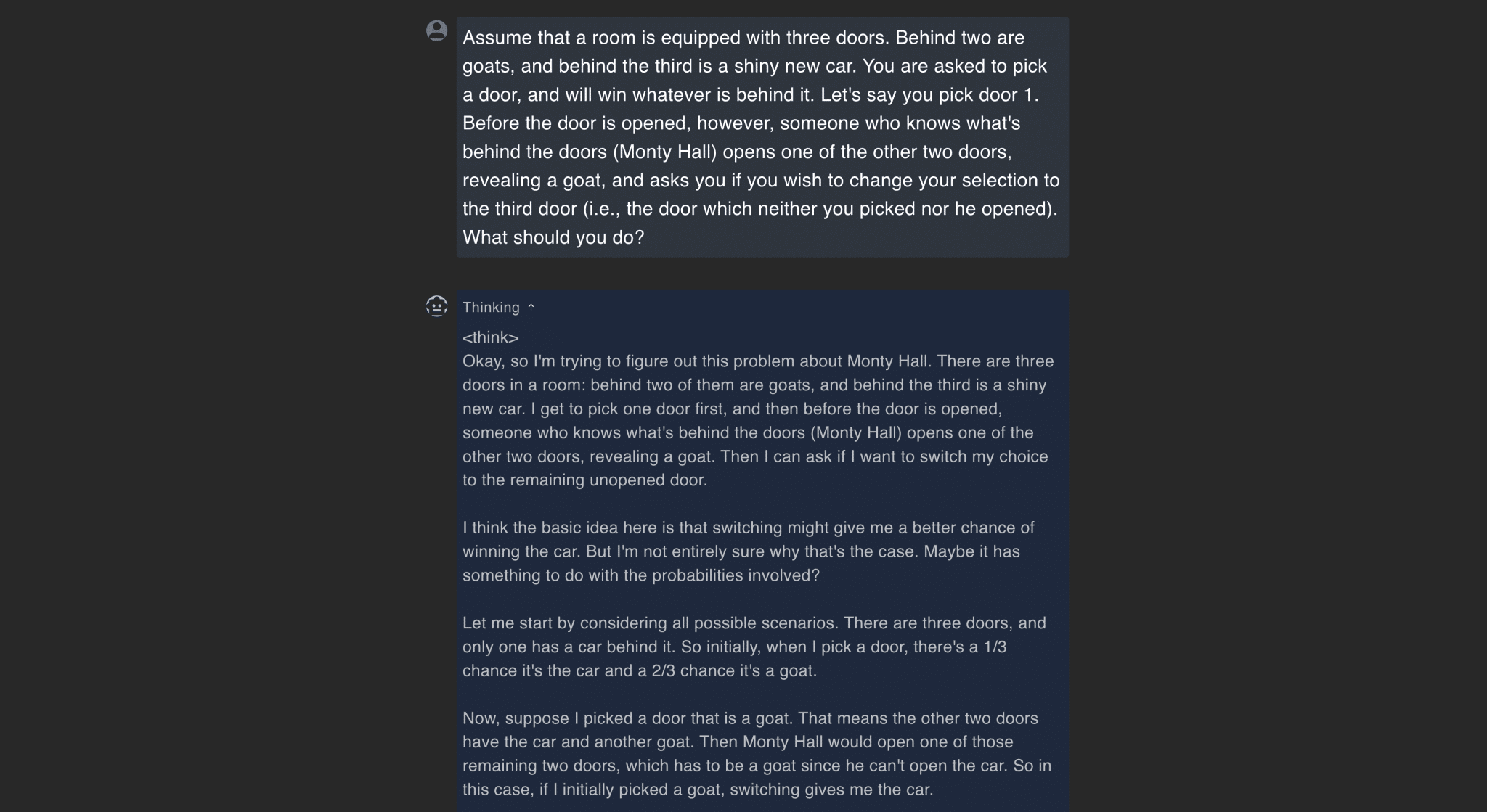Click paragraph starting 'Now, suppose I picked'
1487x812 pixels.
(x=755, y=753)
